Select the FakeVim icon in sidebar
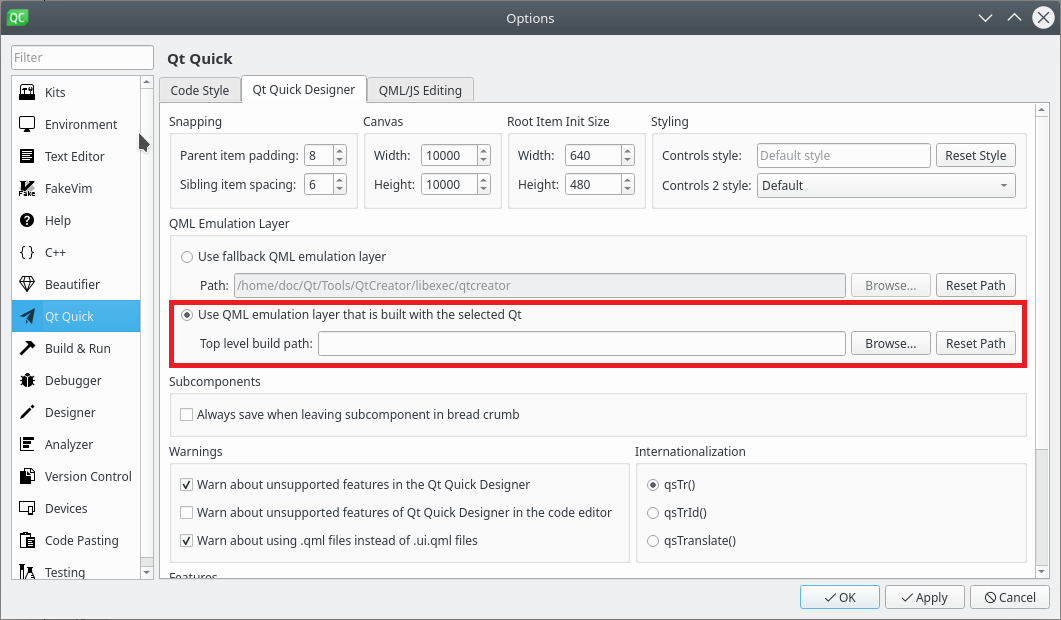 click(x=27, y=188)
